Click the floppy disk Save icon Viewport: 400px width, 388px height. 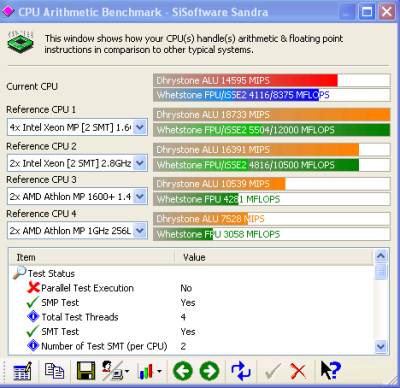pyautogui.click(x=86, y=371)
